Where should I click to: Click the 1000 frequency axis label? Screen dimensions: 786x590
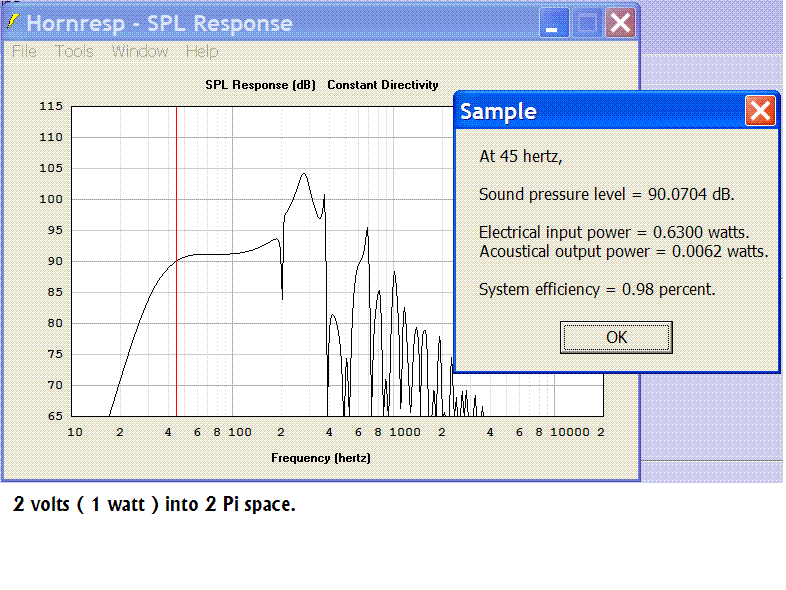tap(405, 432)
